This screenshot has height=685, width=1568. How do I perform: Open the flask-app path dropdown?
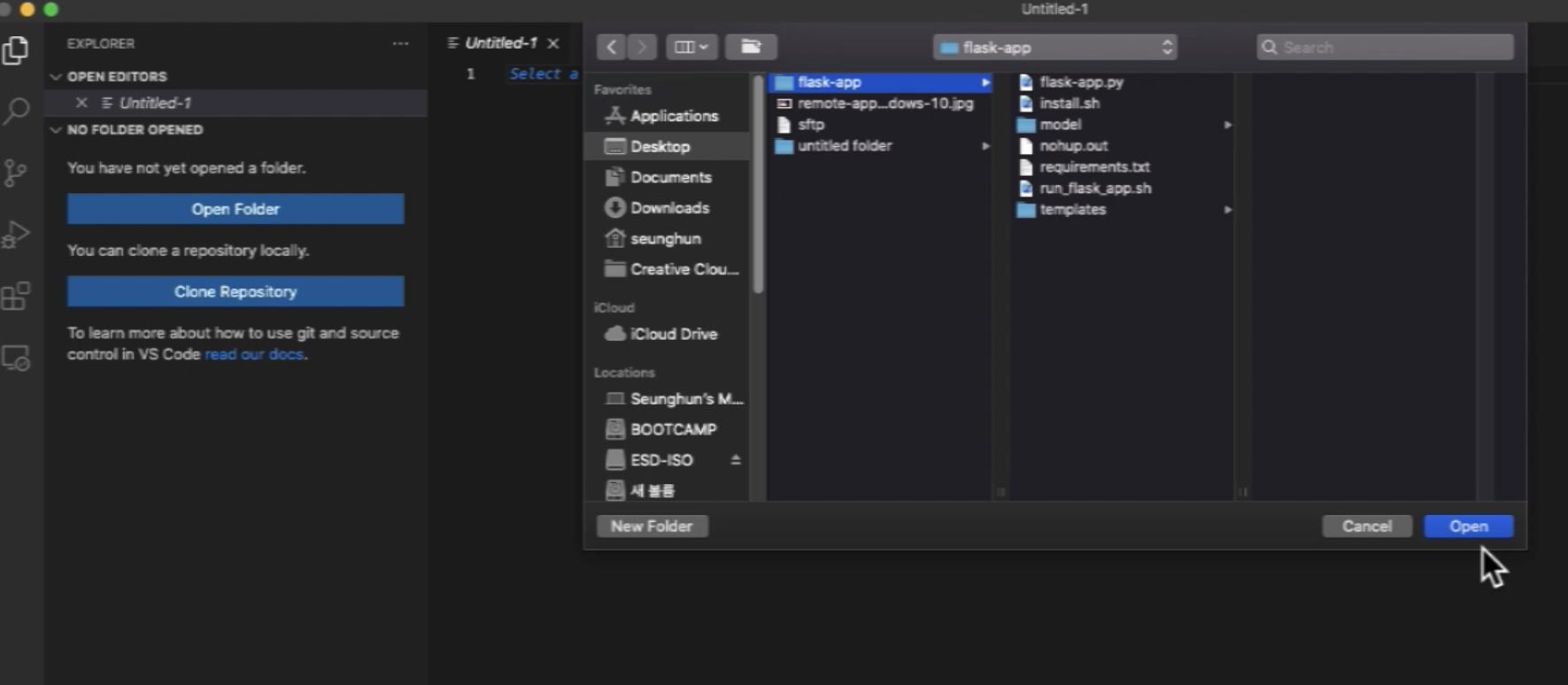(1055, 48)
